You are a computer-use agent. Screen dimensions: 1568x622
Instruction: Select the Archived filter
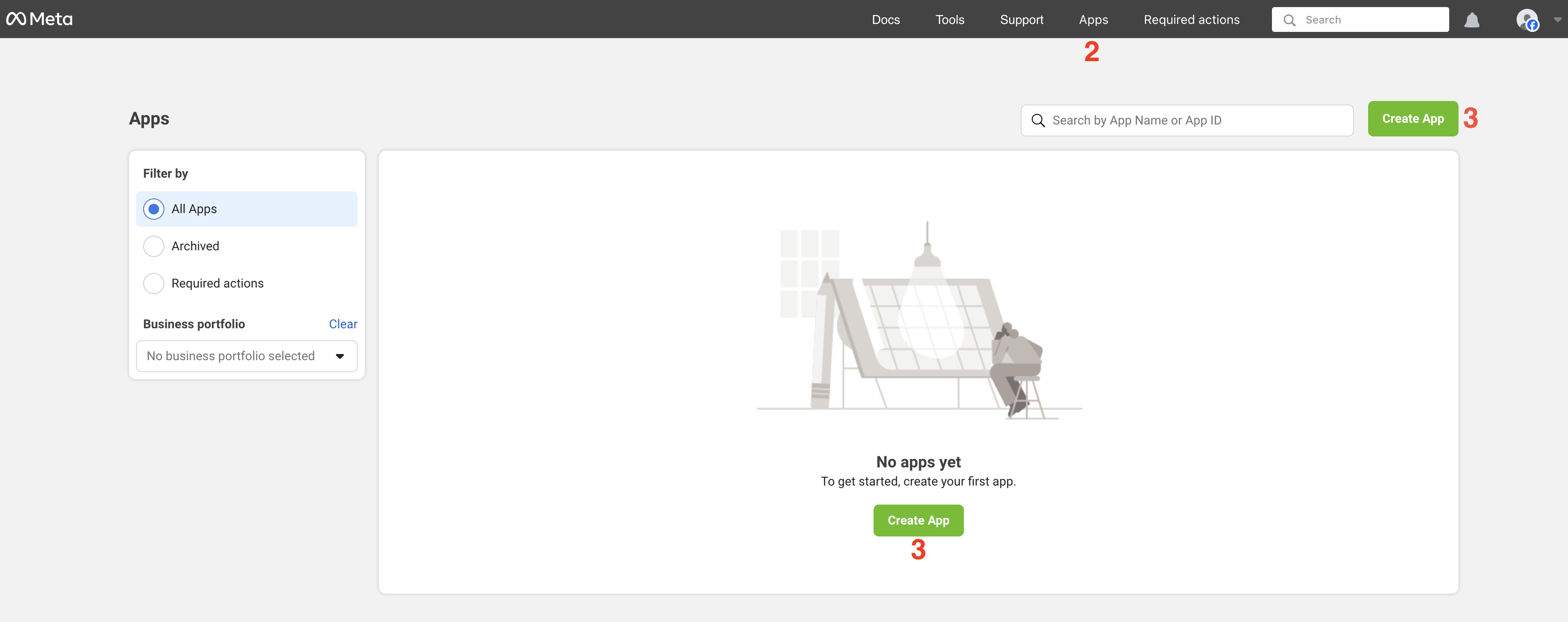click(x=153, y=246)
